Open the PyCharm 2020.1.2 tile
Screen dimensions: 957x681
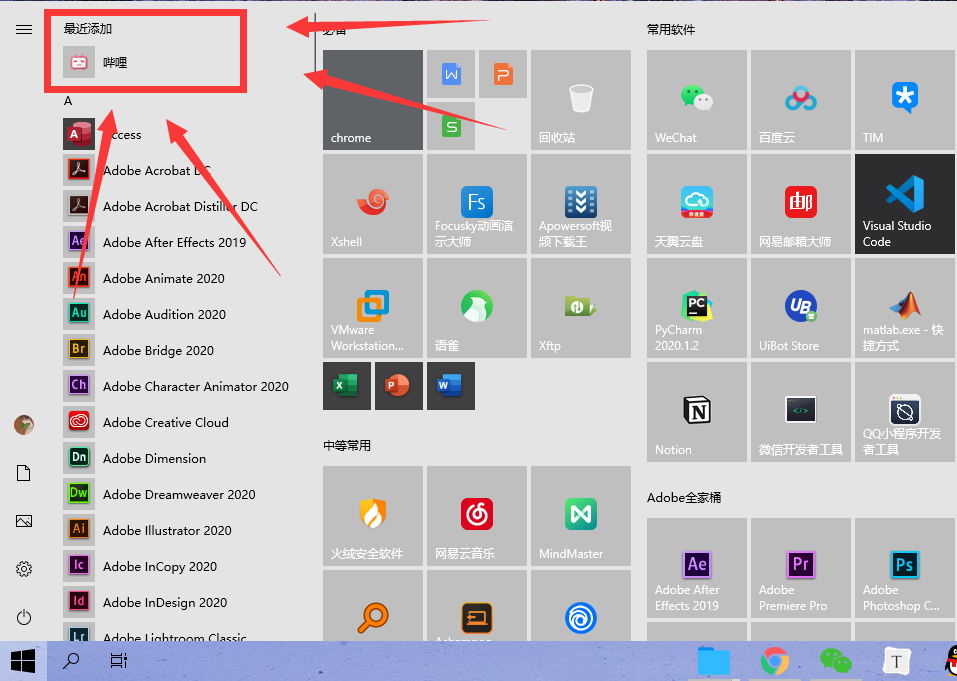click(697, 308)
